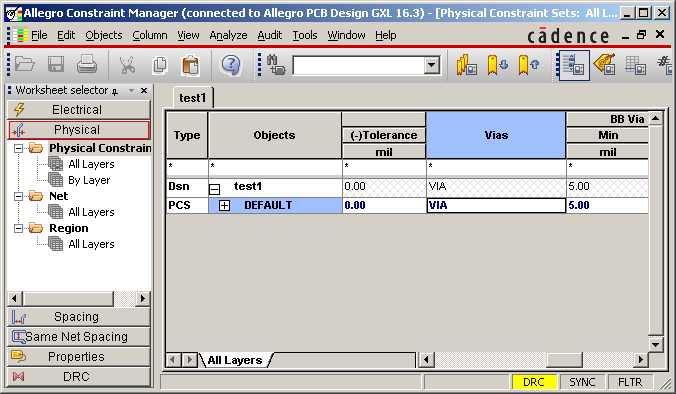
Task: Open Help via question mark icon
Action: point(231,65)
